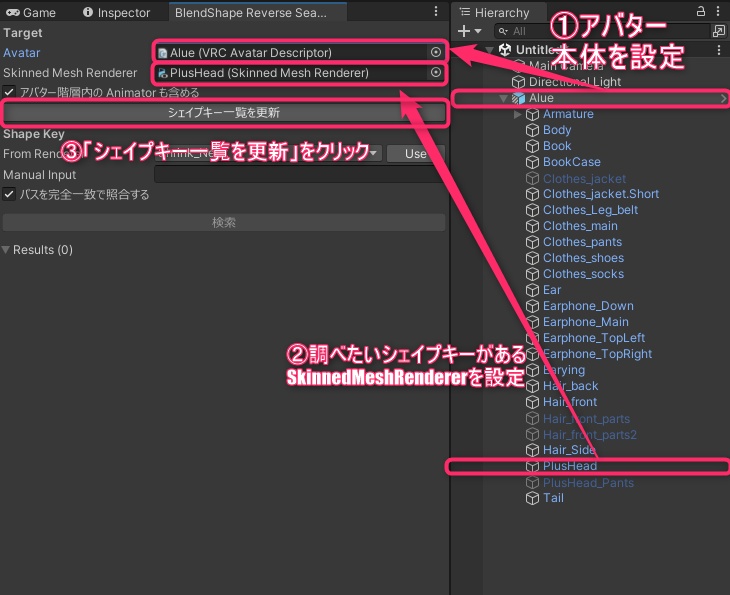Open the Hierarchy create plus dropdown
Screen dimensions: 730x595
(469, 31)
